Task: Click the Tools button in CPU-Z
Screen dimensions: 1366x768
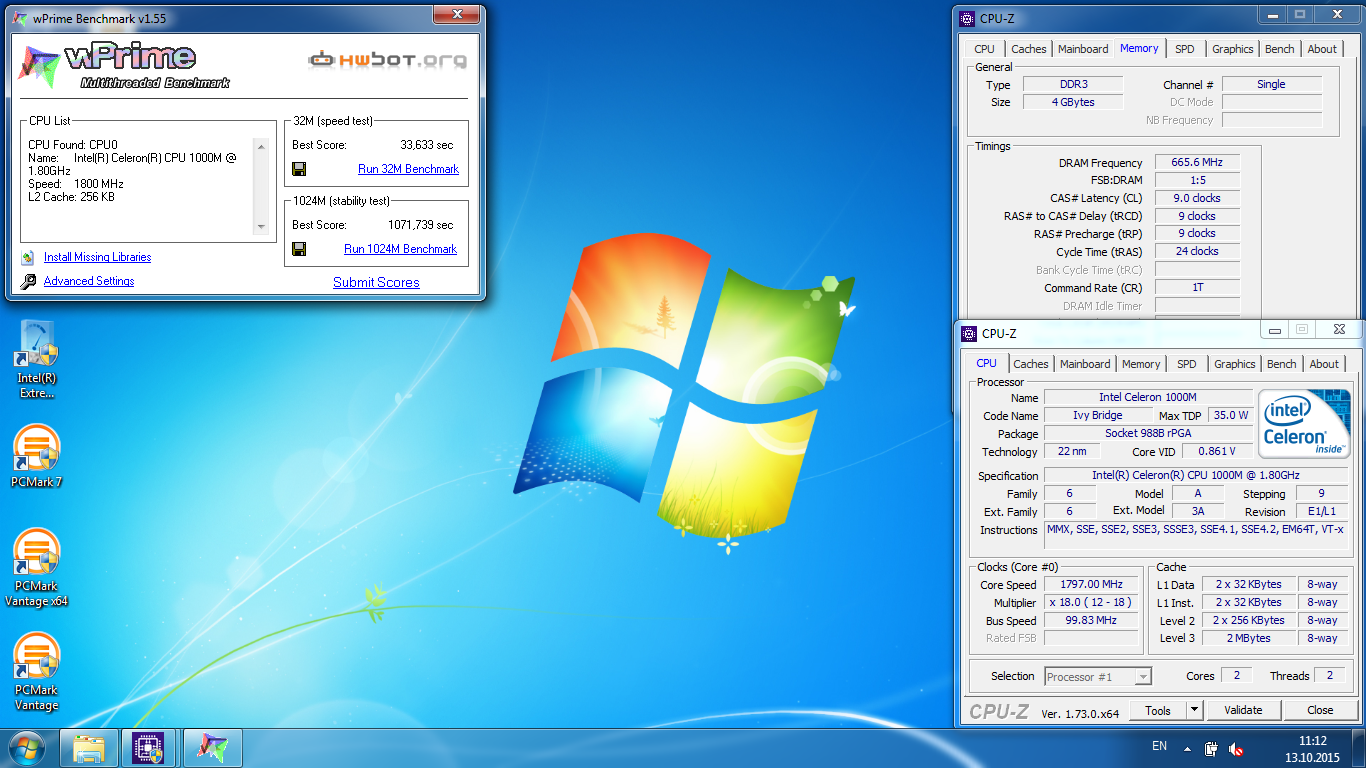Action: point(1158,710)
